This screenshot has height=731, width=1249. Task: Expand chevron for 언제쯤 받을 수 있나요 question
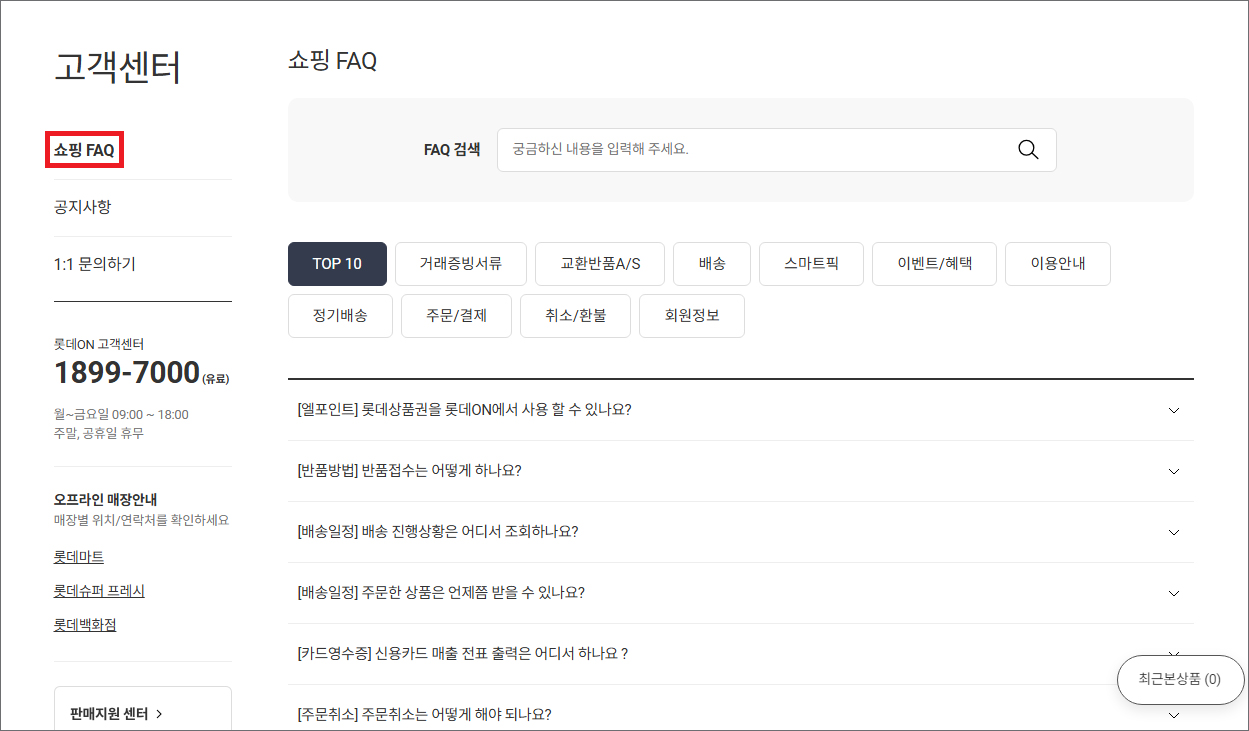click(x=1174, y=593)
